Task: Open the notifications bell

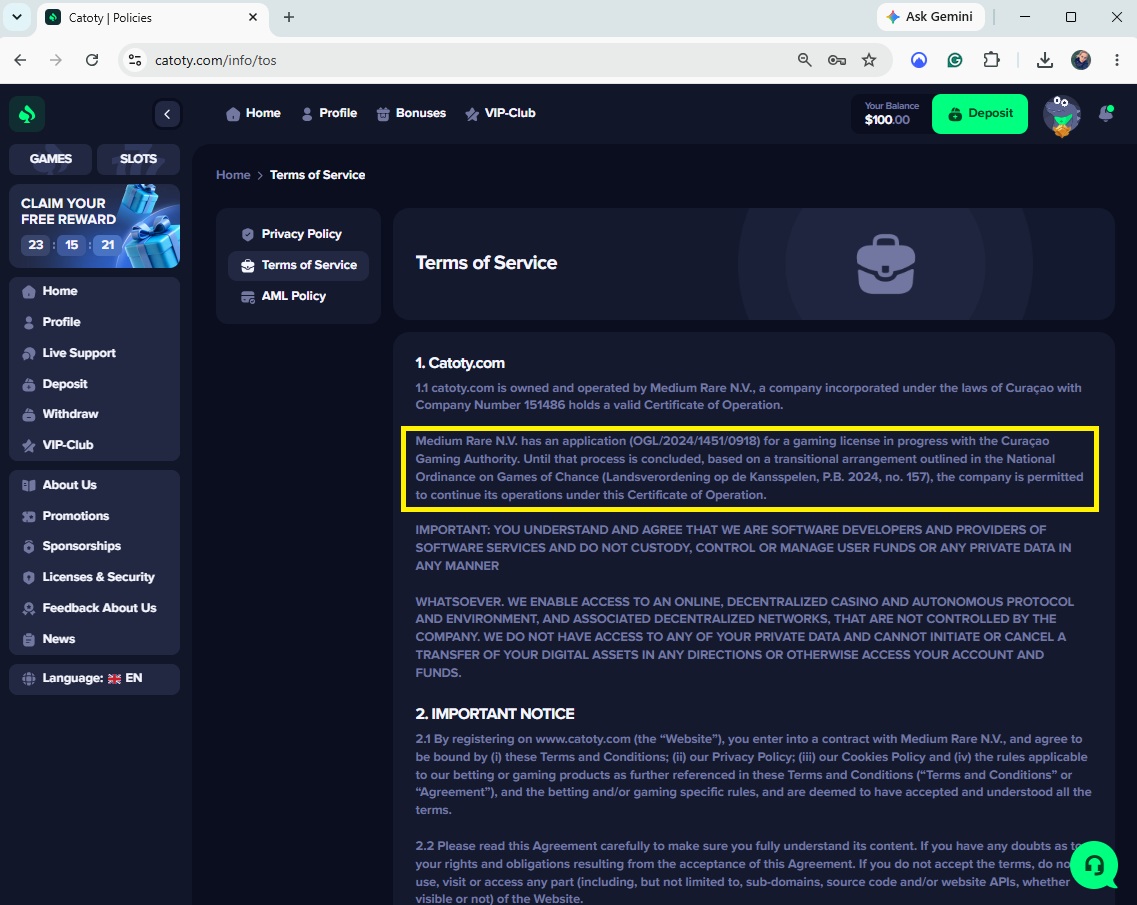Action: point(1106,113)
